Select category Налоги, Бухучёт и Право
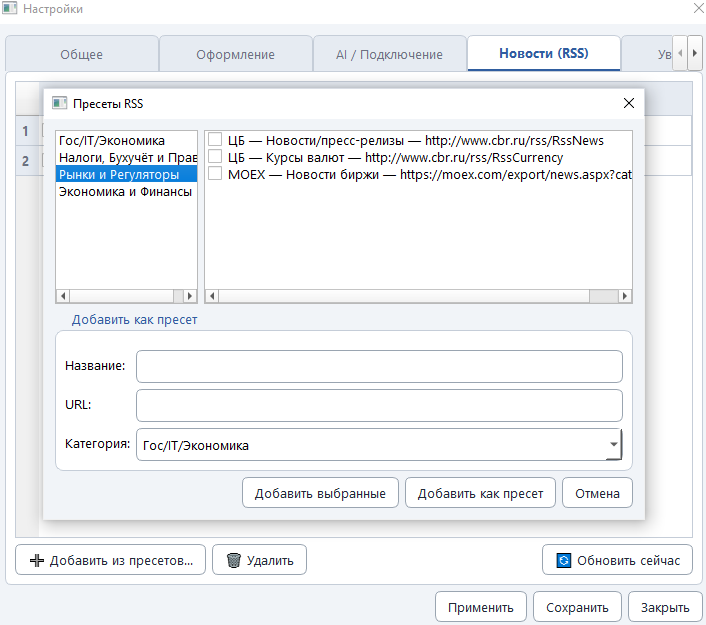 [126, 158]
